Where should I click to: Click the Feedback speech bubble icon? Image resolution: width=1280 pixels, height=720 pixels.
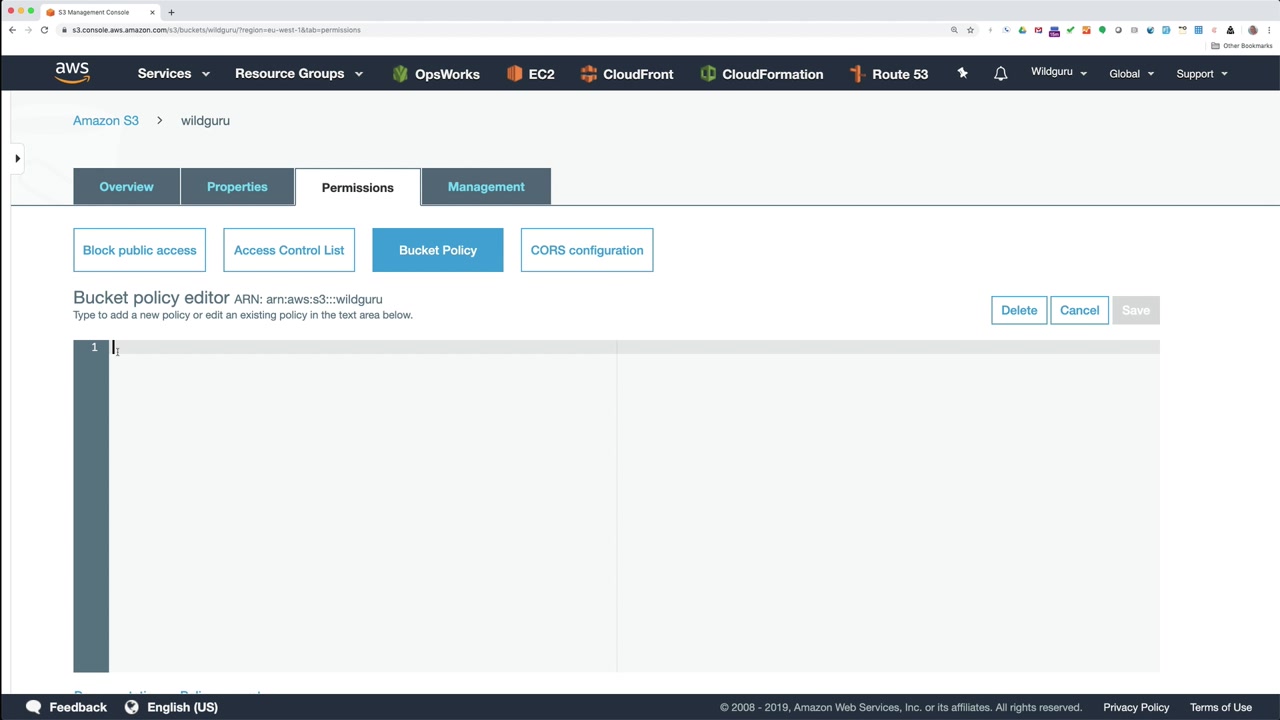point(34,707)
